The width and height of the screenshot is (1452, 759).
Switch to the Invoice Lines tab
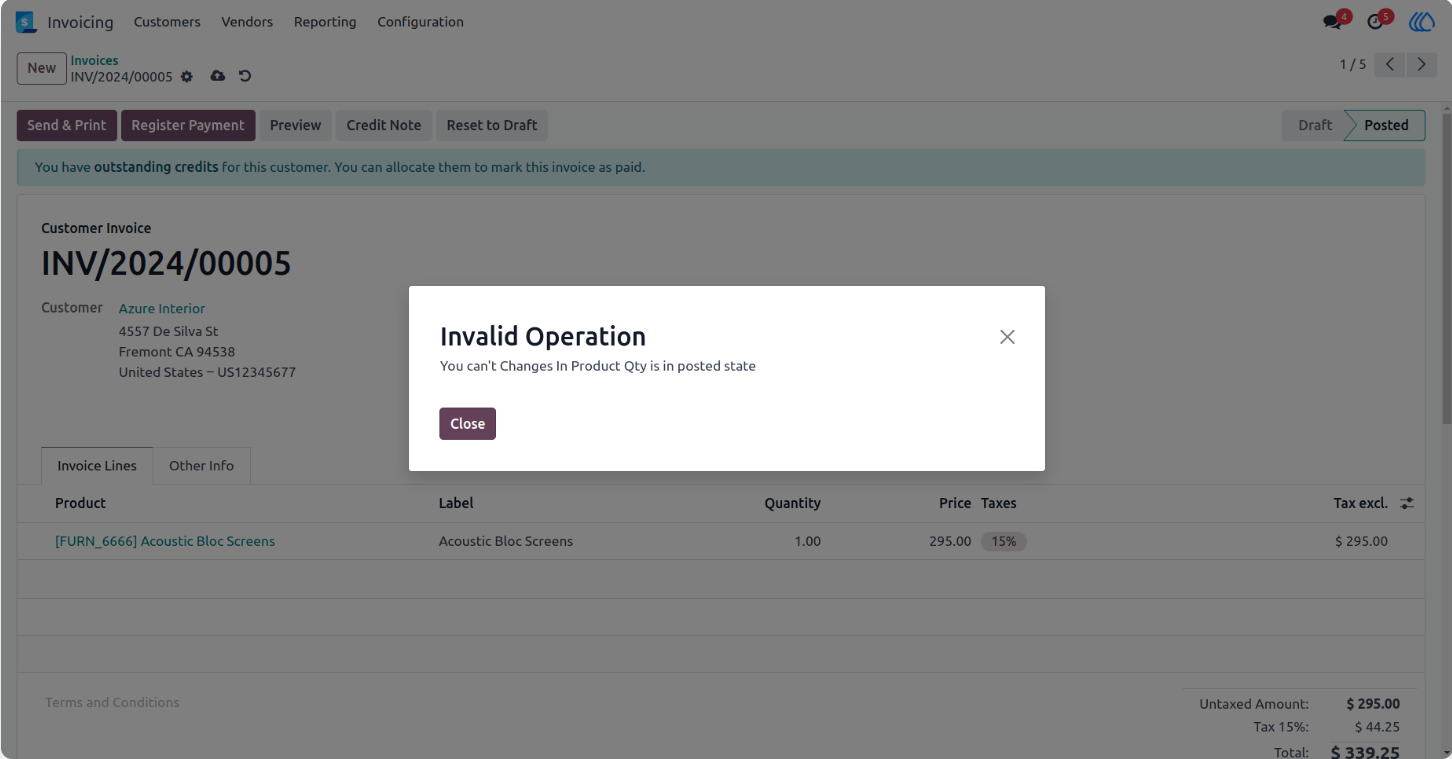[97, 466]
